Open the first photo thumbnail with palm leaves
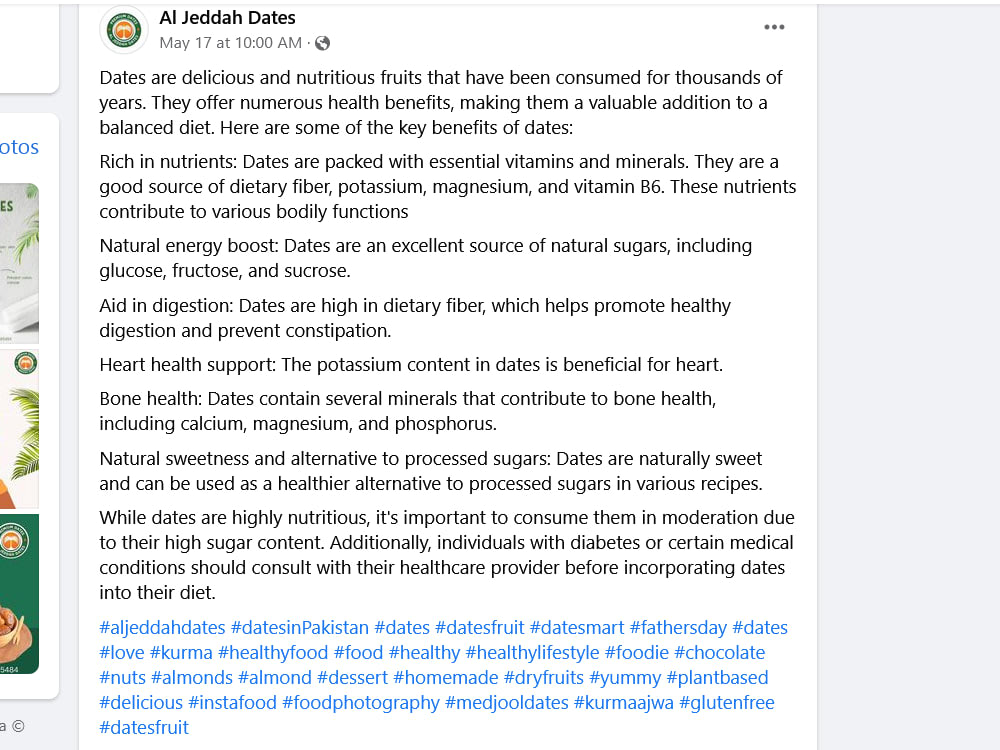The image size is (1000, 750). pyautogui.click(x=19, y=263)
